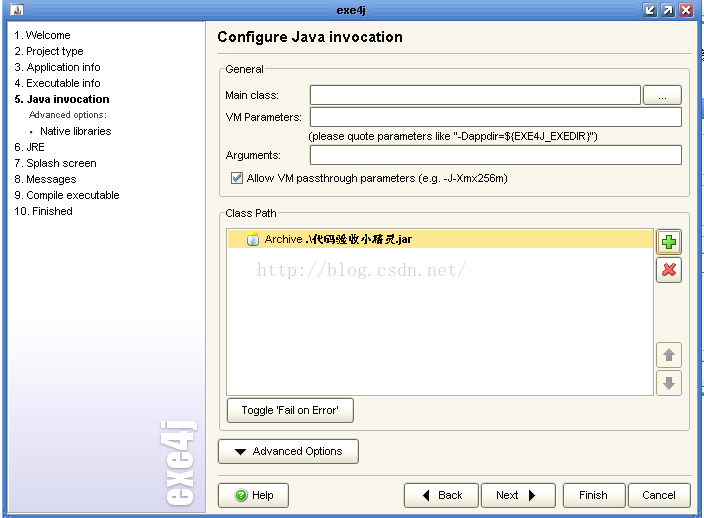Go to step 3. Application info
Viewport: 704px width, 518px height.
(57, 67)
